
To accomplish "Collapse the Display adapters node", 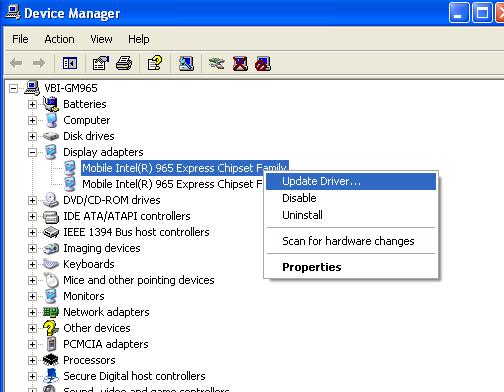I will coord(32,152).
